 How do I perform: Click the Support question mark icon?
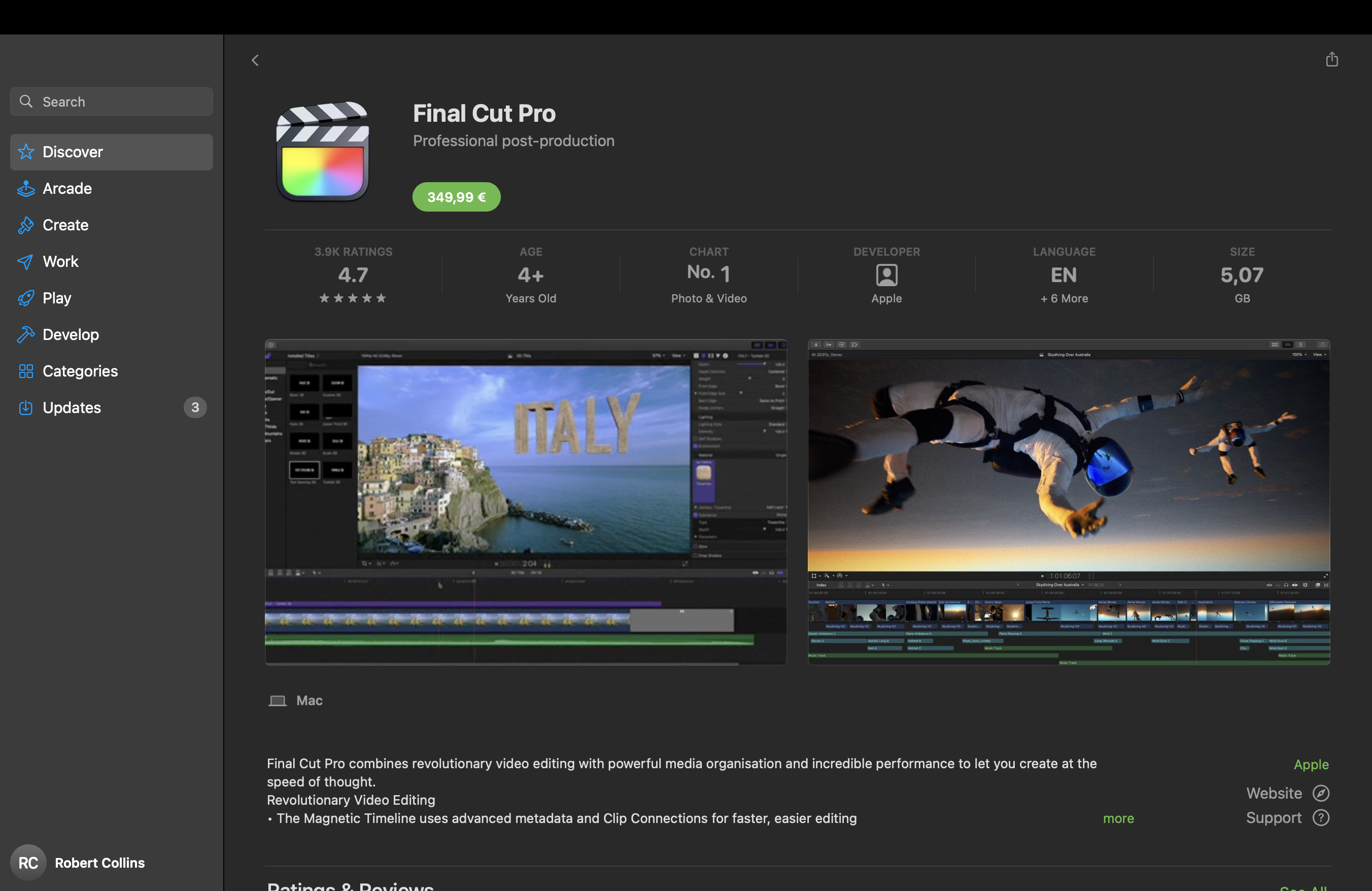coord(1320,818)
